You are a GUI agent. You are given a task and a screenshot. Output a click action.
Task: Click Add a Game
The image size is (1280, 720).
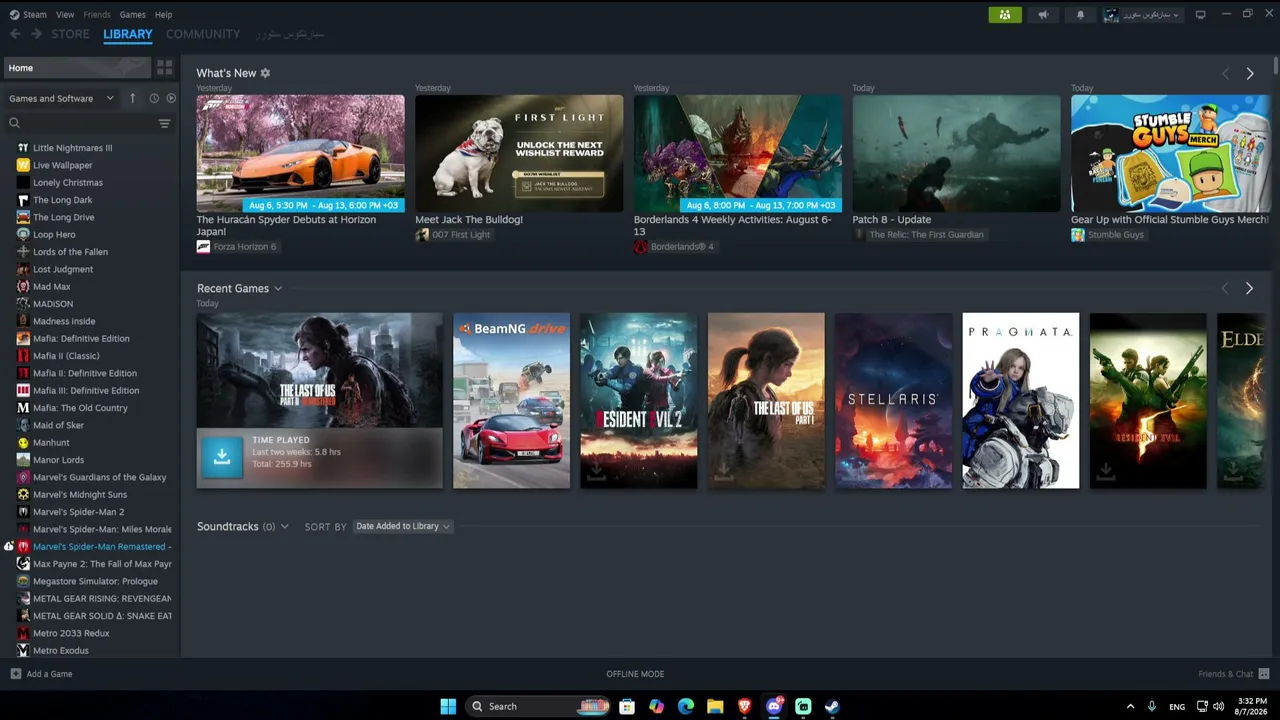49,674
